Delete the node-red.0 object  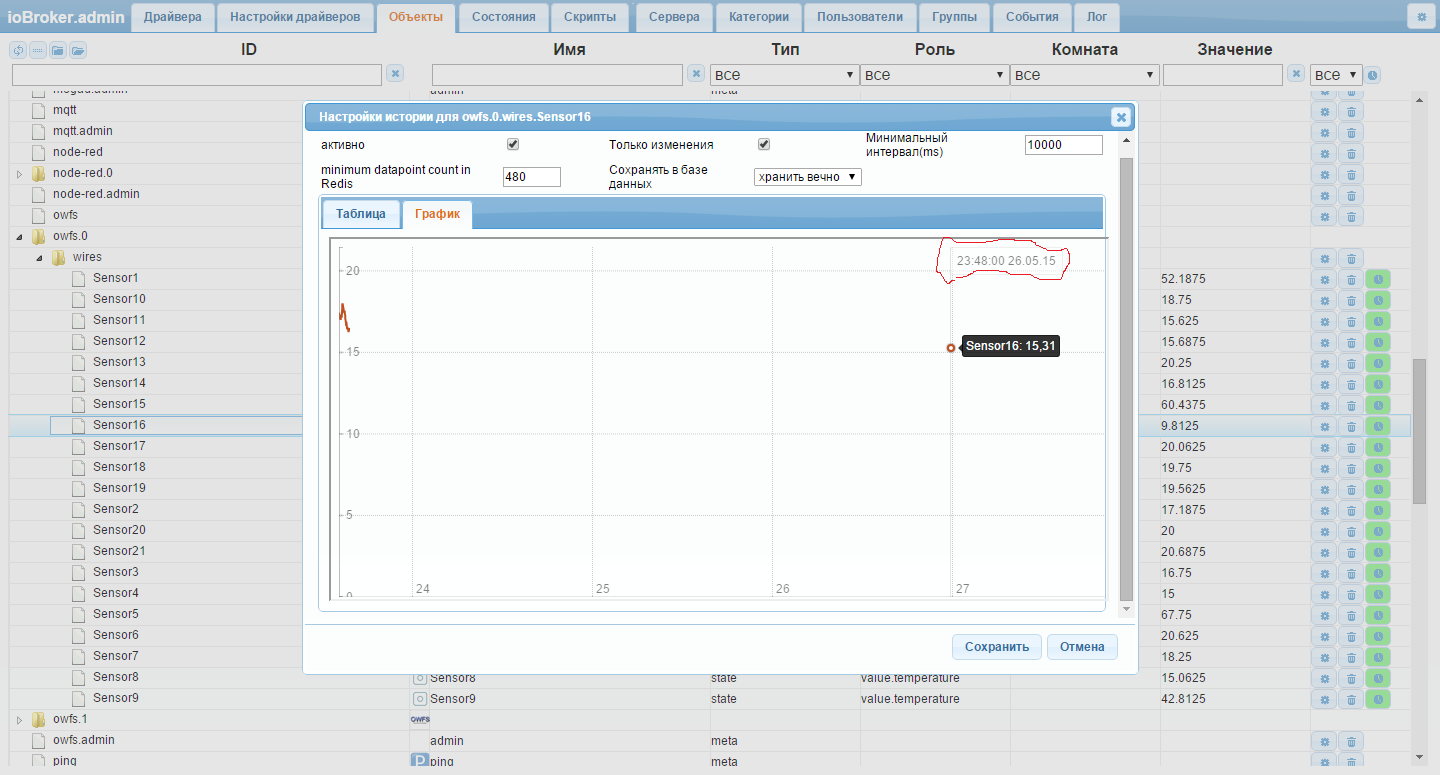(1350, 173)
